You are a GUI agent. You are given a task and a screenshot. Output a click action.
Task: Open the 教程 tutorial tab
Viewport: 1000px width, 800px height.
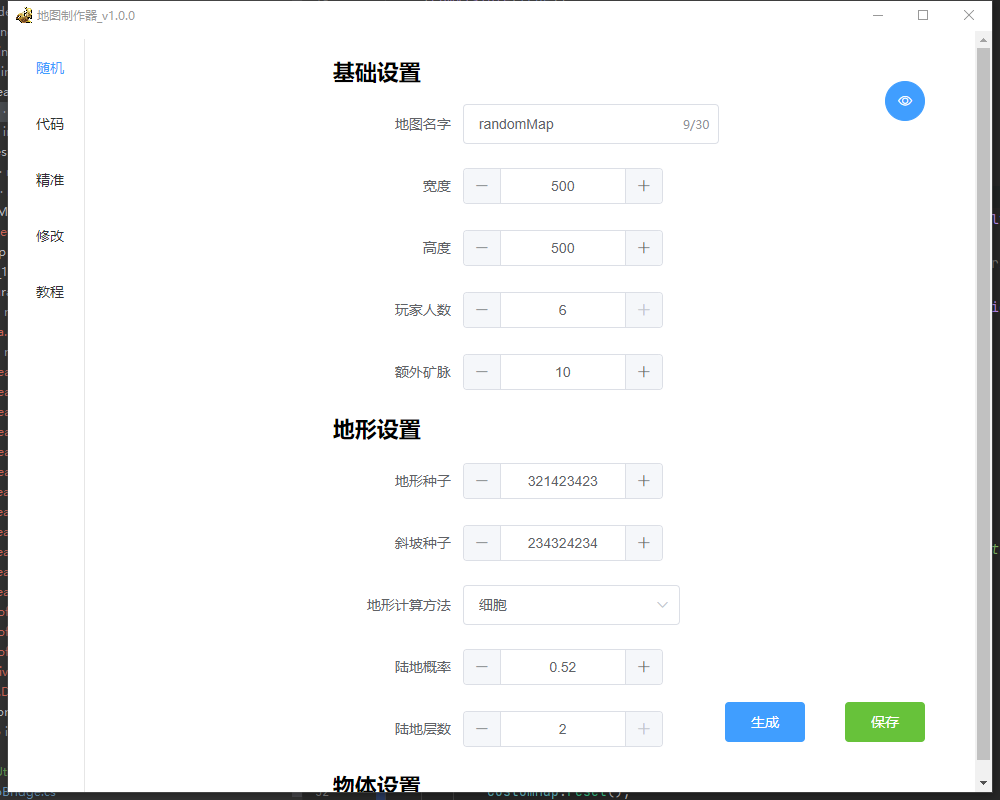pos(50,291)
